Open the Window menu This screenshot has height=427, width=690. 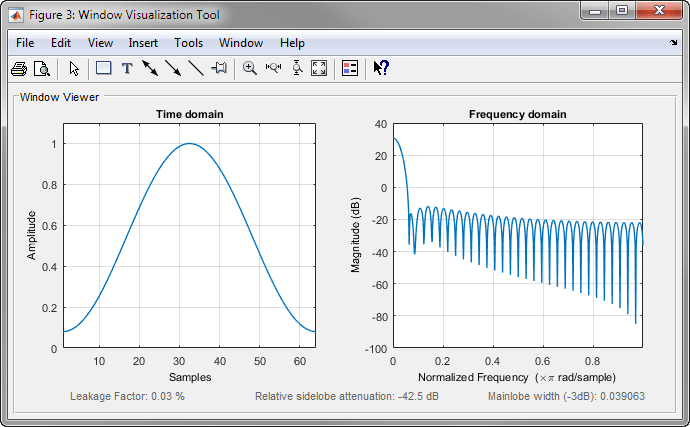coord(241,43)
